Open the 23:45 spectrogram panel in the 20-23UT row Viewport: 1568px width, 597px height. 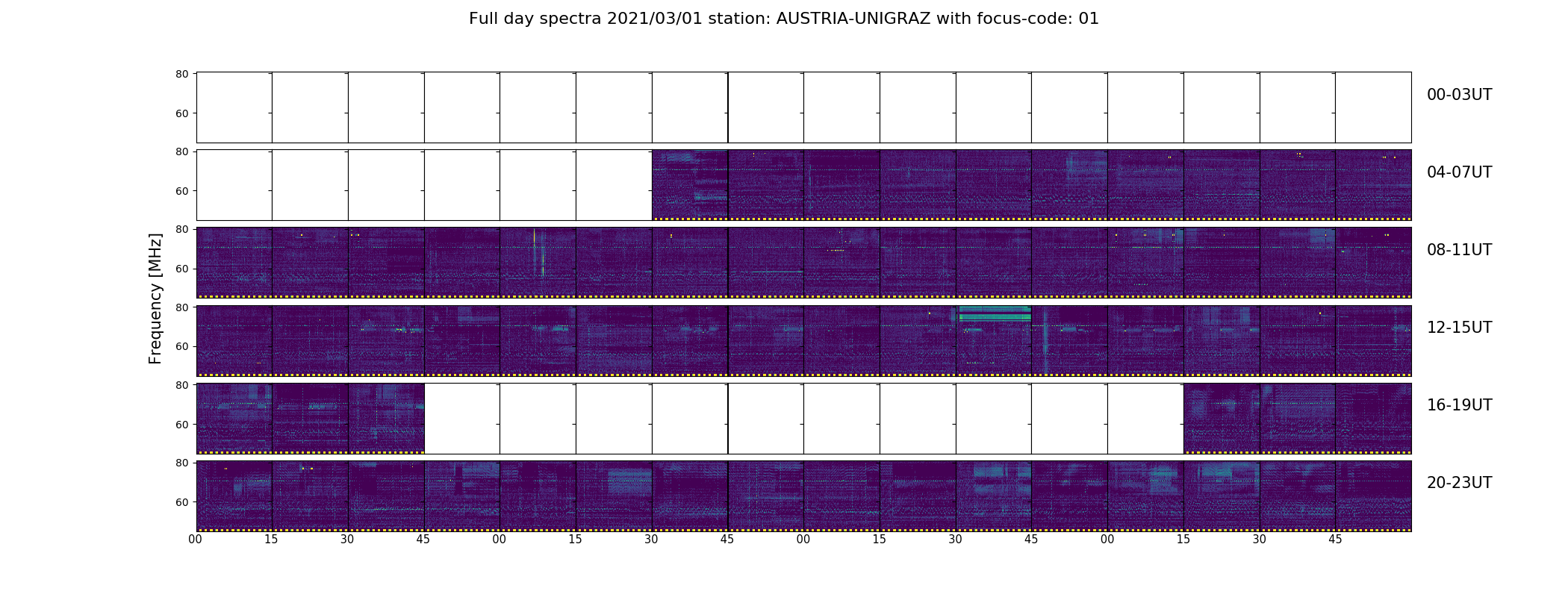point(1373,496)
